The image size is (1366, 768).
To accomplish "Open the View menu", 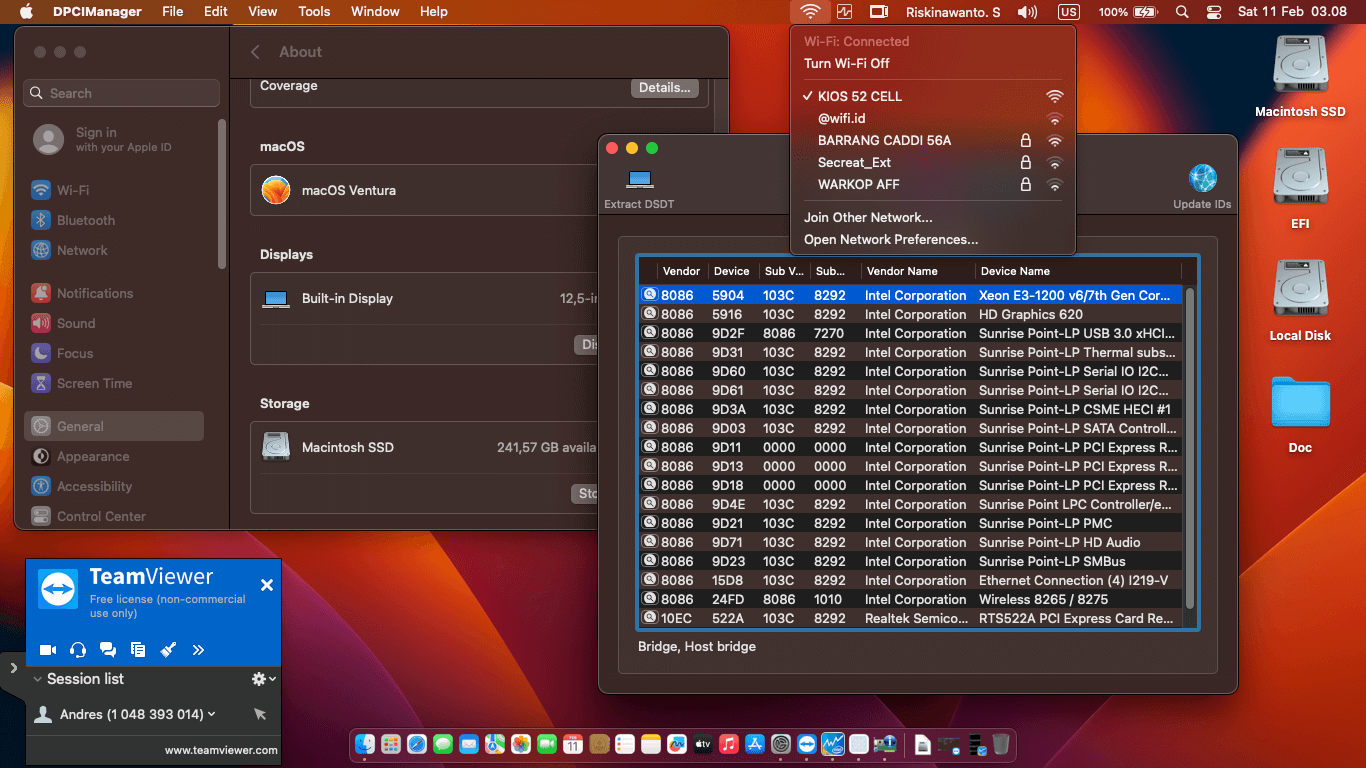I will tap(263, 12).
